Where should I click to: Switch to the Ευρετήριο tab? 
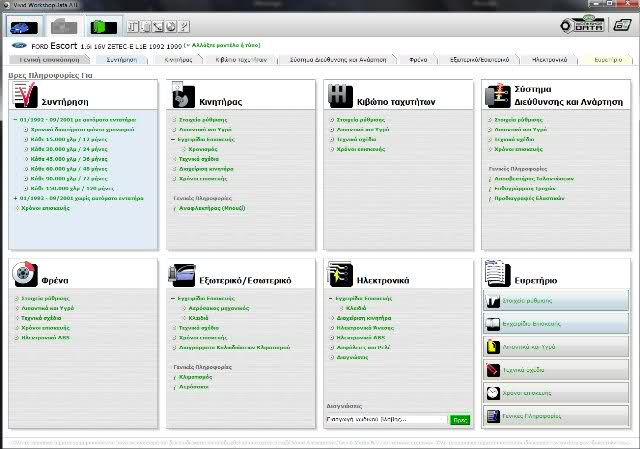point(608,60)
